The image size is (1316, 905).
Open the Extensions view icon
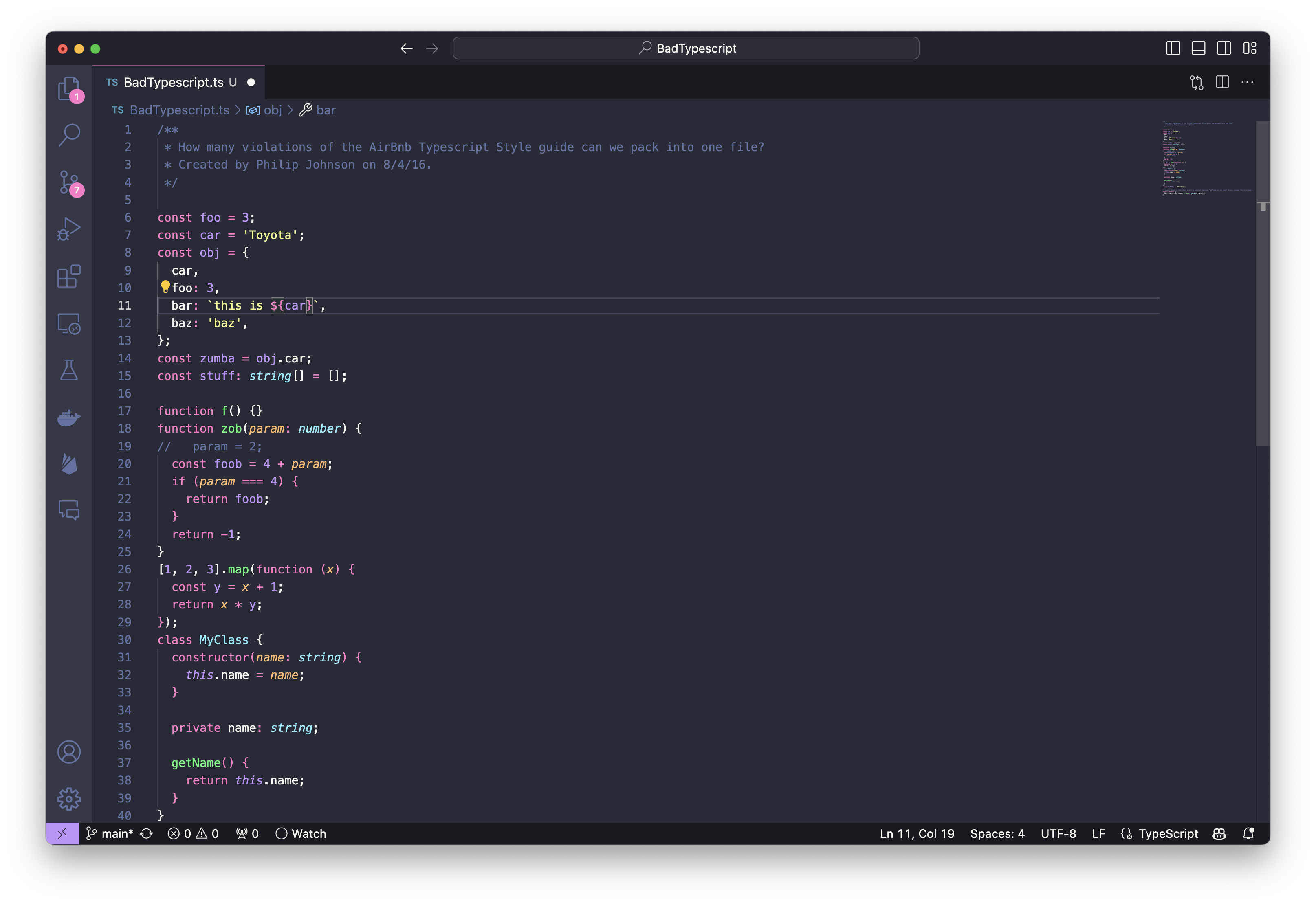click(x=69, y=276)
